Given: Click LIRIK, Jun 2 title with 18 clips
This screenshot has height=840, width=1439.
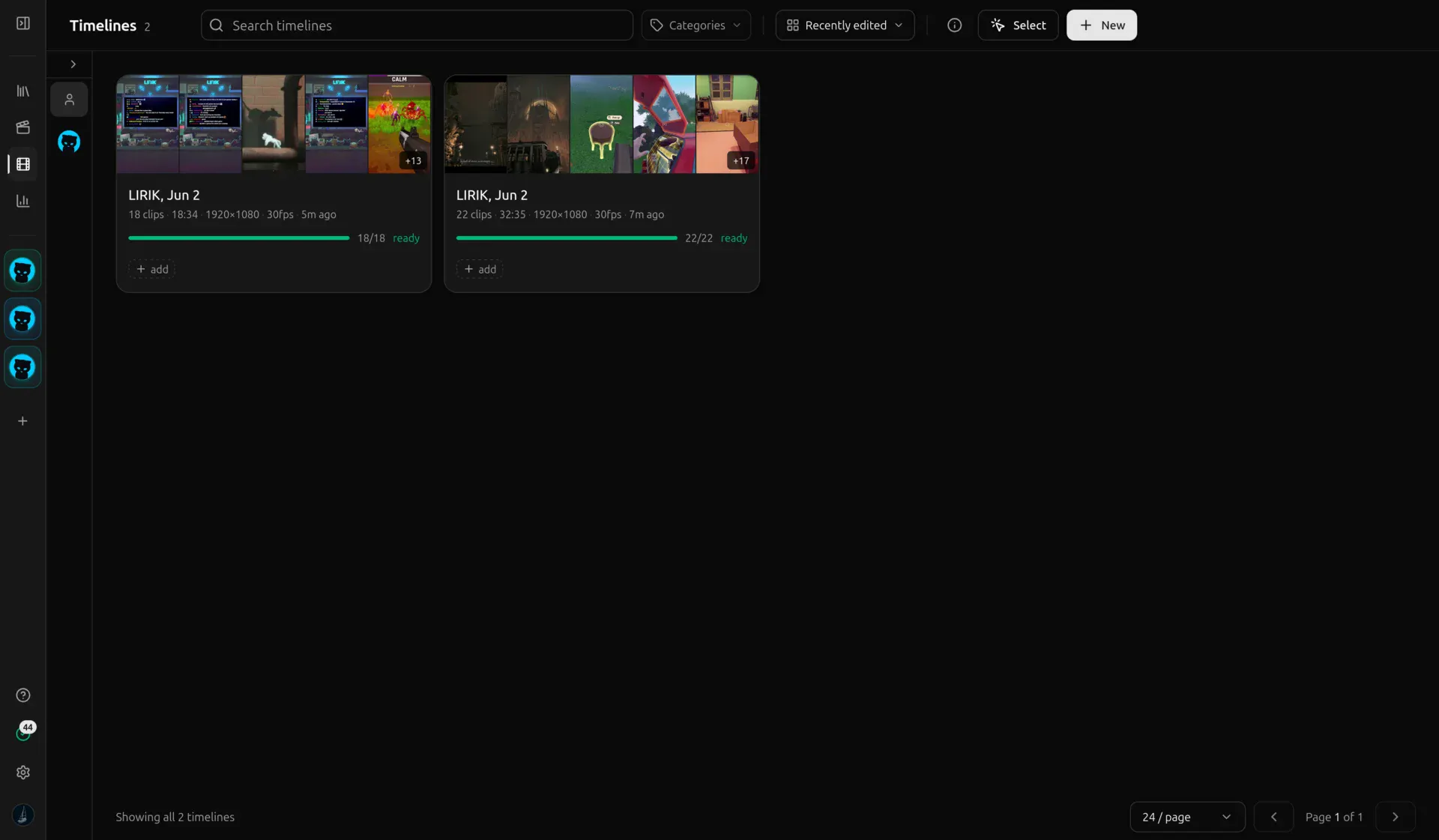Looking at the screenshot, I should (164, 195).
